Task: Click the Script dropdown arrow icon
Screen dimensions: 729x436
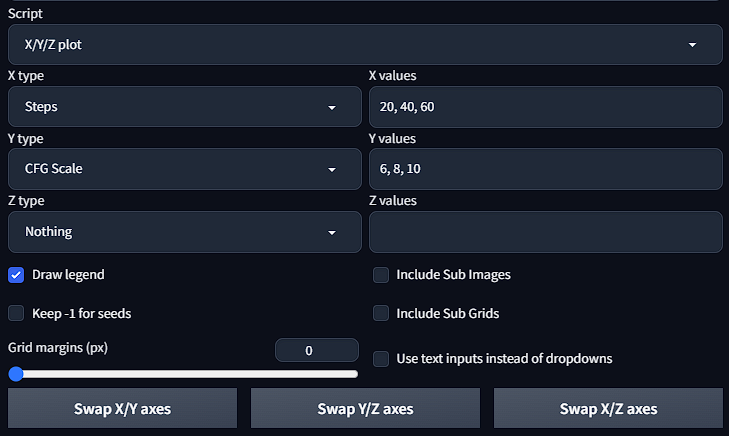Action: tap(693, 45)
